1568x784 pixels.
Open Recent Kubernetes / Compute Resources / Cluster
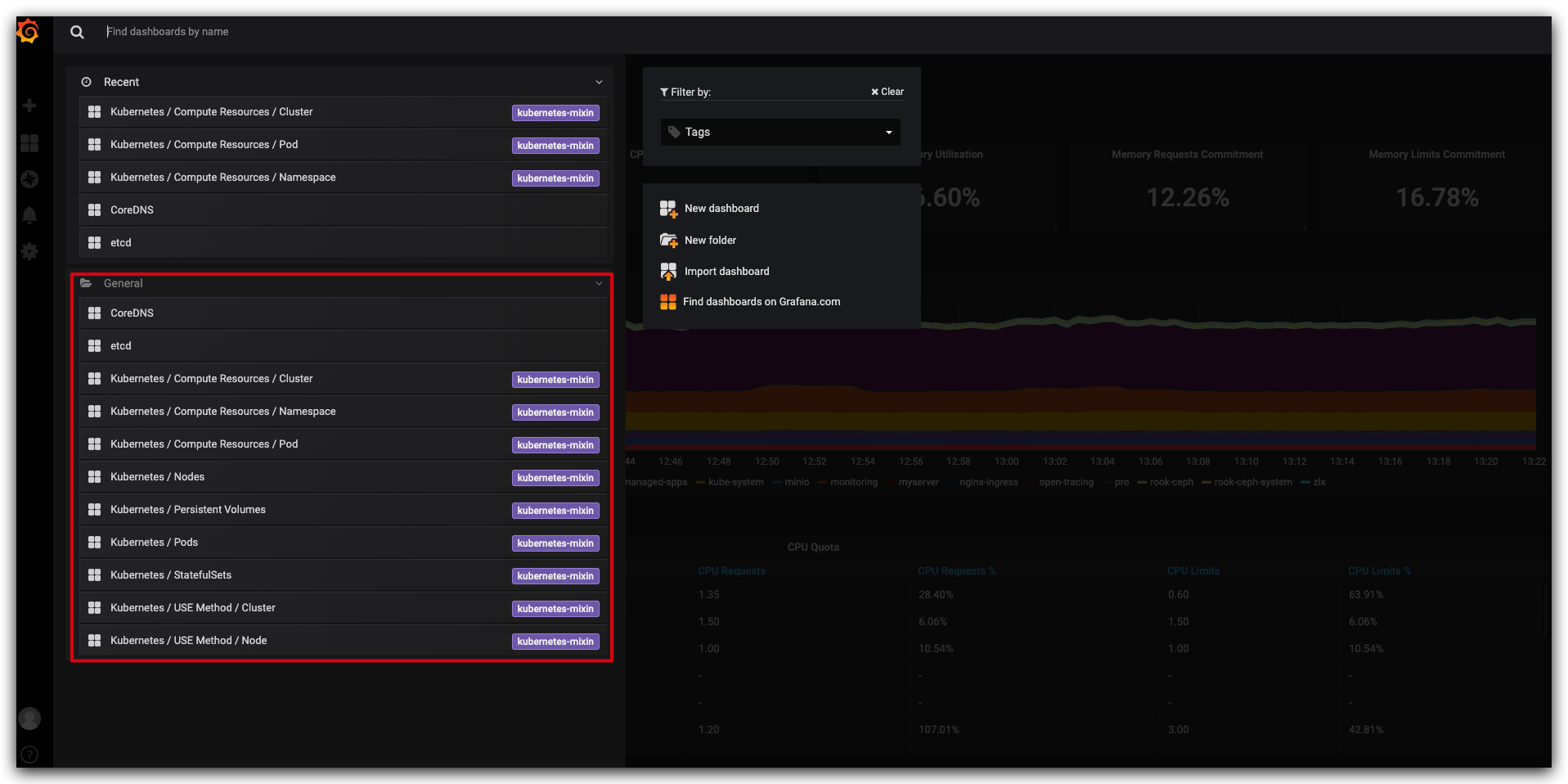(x=344, y=112)
